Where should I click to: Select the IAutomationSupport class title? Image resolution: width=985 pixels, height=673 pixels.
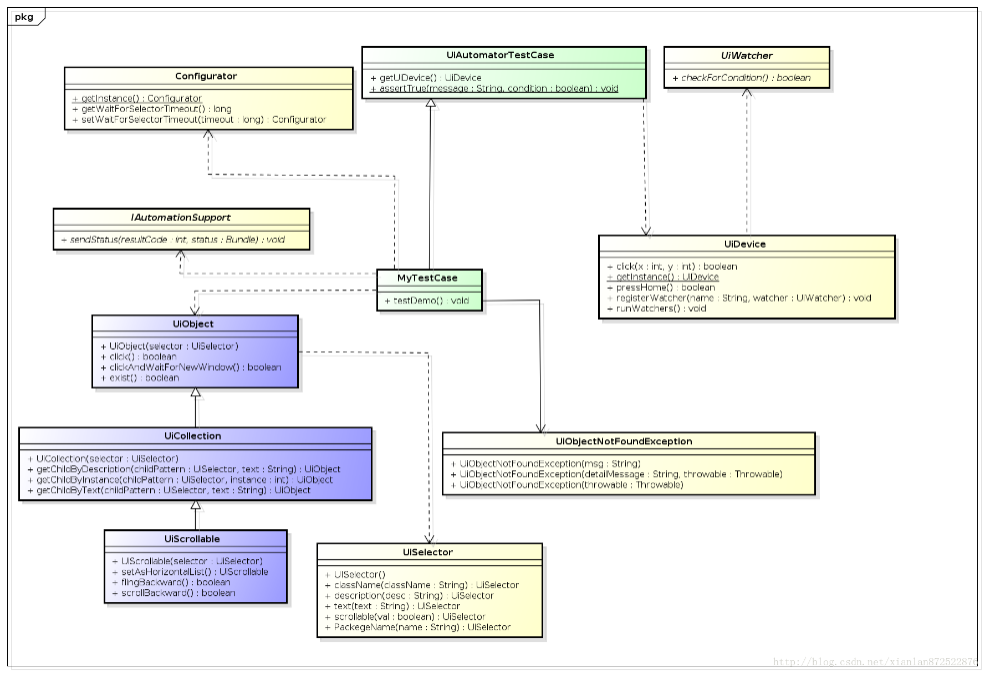click(x=181, y=217)
